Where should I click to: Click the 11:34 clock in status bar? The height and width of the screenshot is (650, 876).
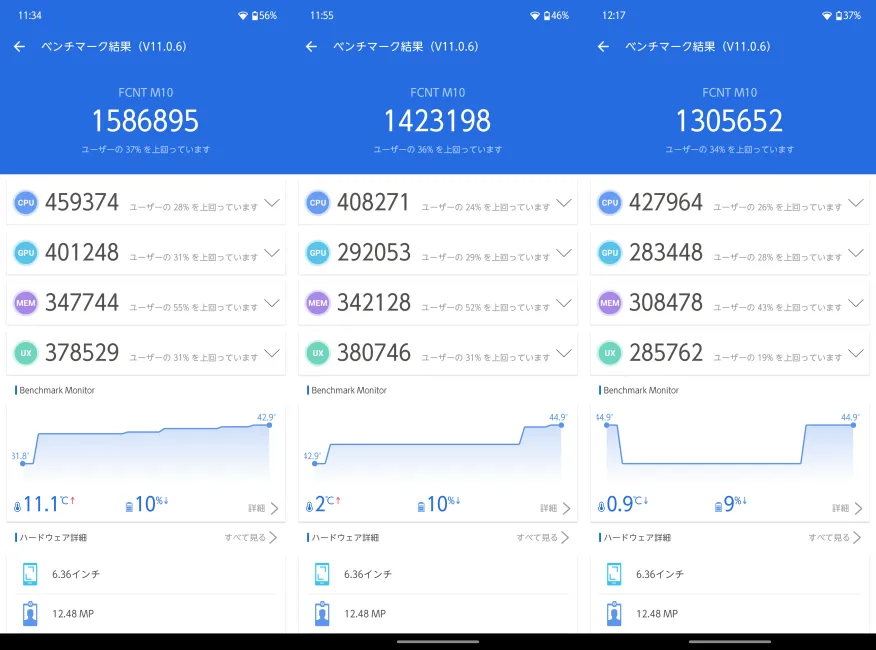(30, 16)
